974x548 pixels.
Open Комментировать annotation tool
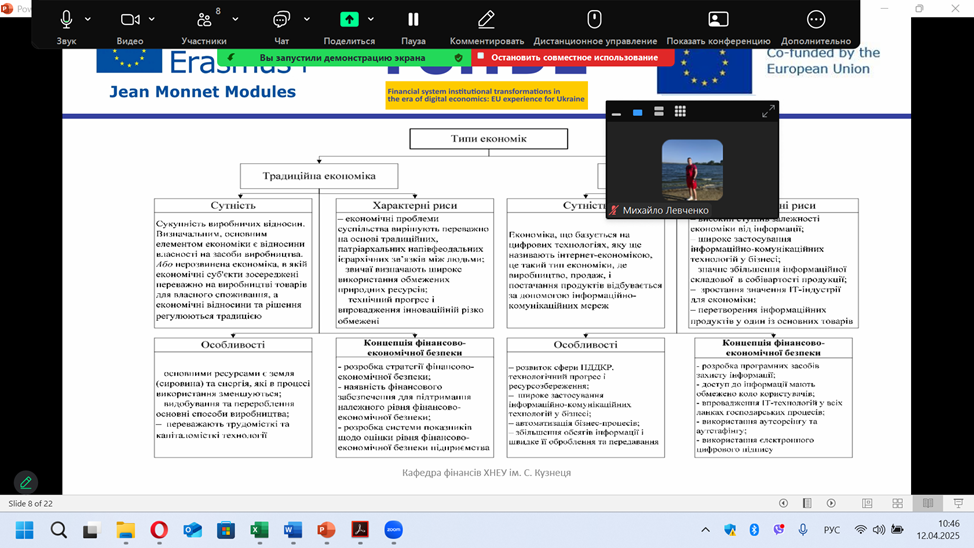point(486,26)
